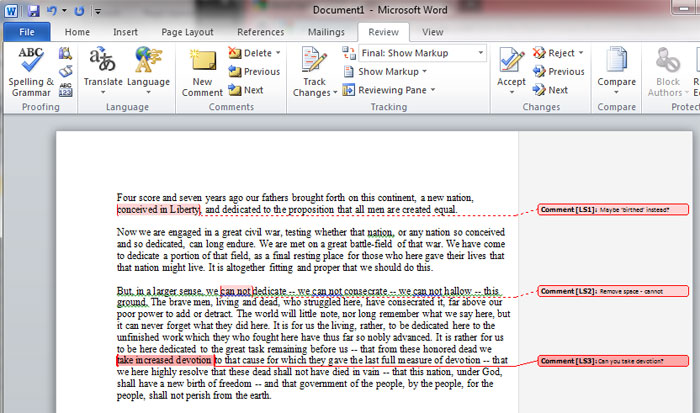This screenshot has width=700, height=413.
Task: Open comment LS2 'Remove space' balloon
Action: coord(613,291)
